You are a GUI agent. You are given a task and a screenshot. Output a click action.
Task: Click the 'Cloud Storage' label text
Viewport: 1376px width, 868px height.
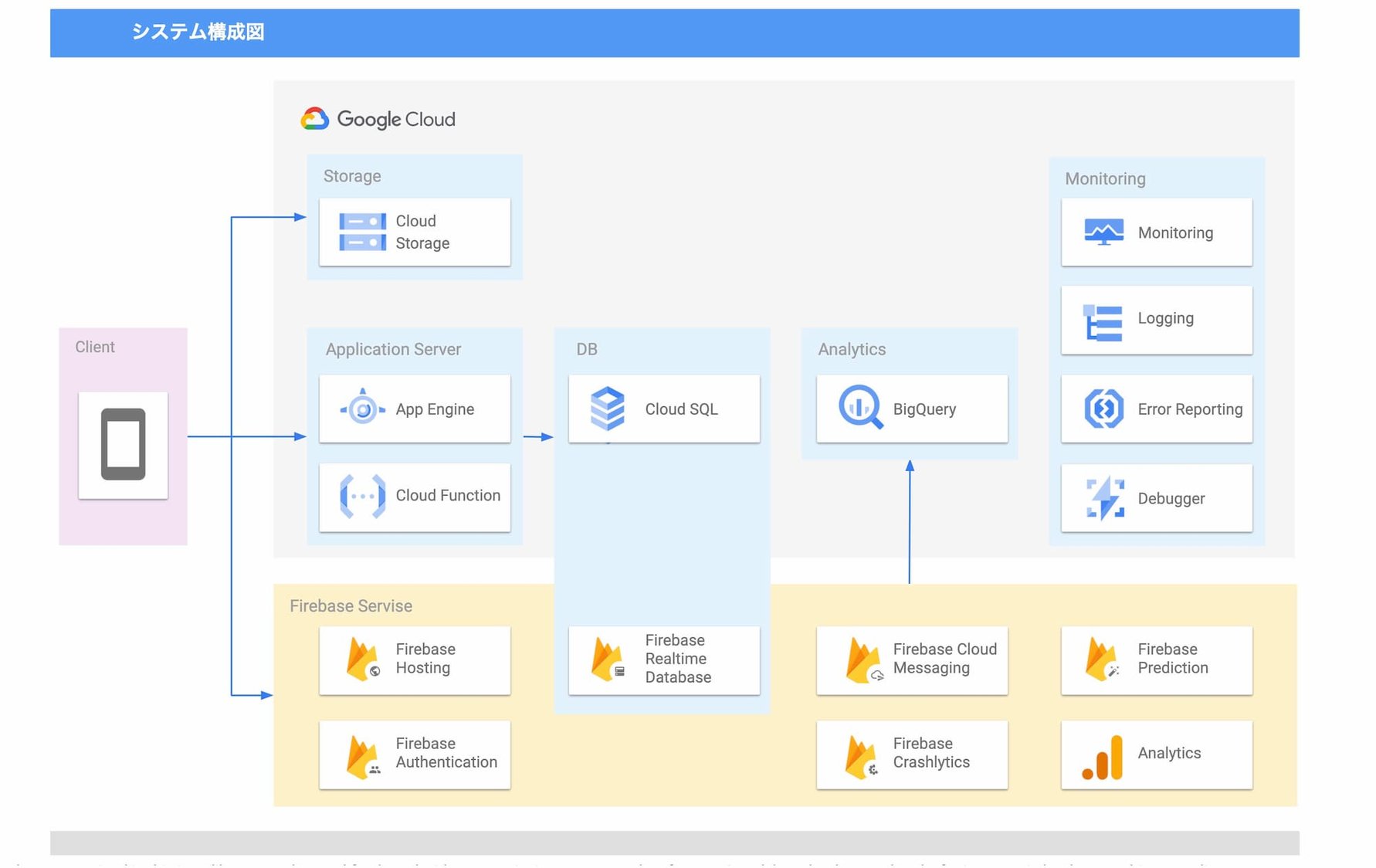click(422, 232)
